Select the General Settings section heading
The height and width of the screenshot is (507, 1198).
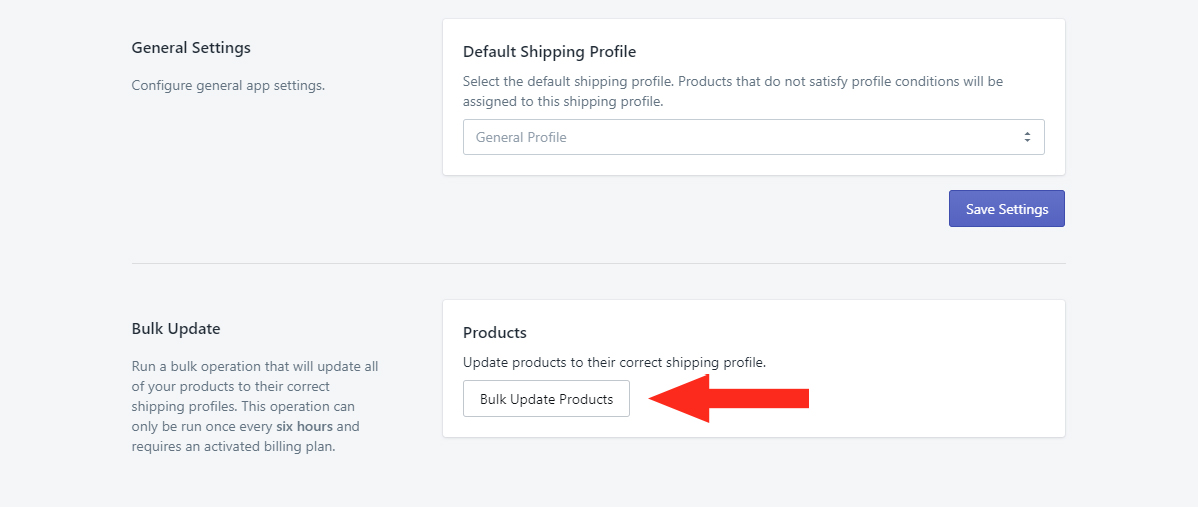tap(191, 48)
